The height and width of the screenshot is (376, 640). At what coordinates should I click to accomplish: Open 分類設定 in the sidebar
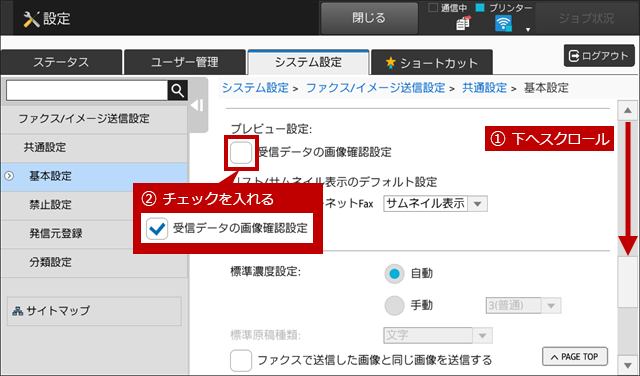(94, 262)
